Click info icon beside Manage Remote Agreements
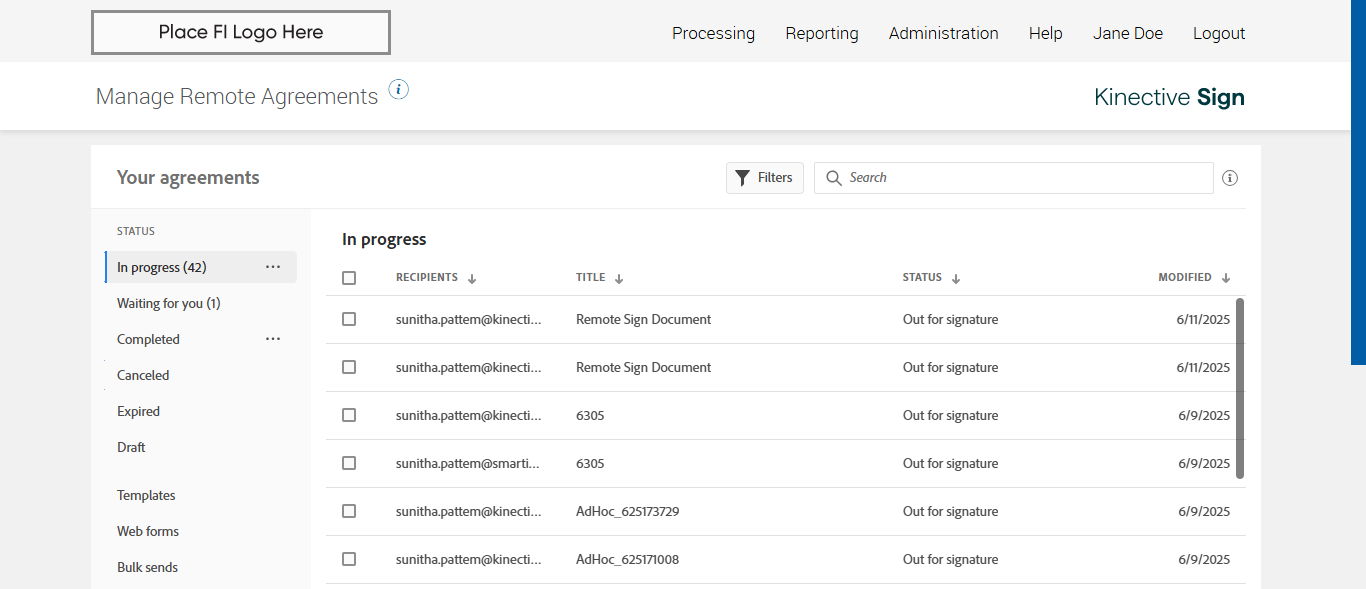 (399, 90)
